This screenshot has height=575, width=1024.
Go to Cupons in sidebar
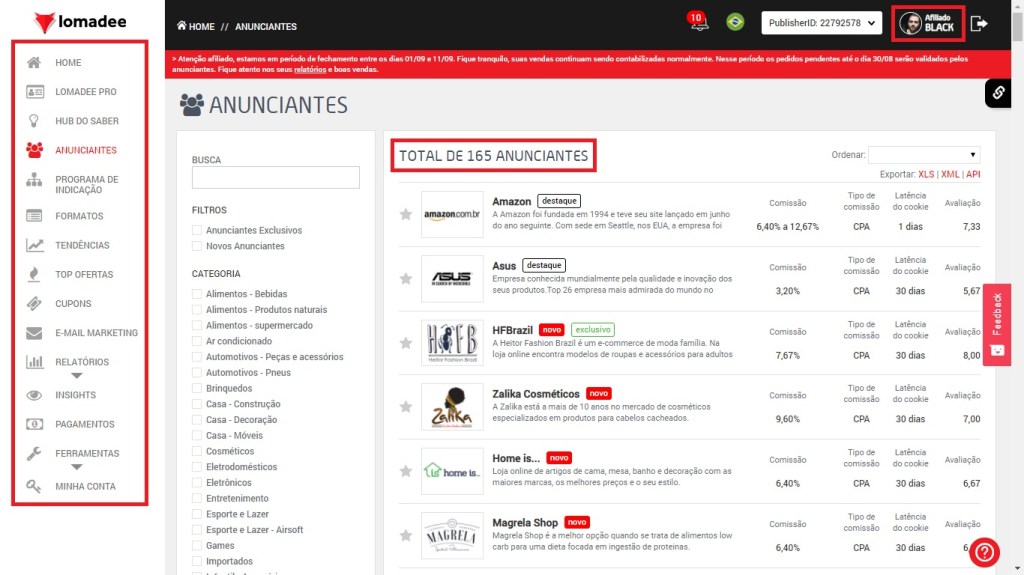point(73,303)
